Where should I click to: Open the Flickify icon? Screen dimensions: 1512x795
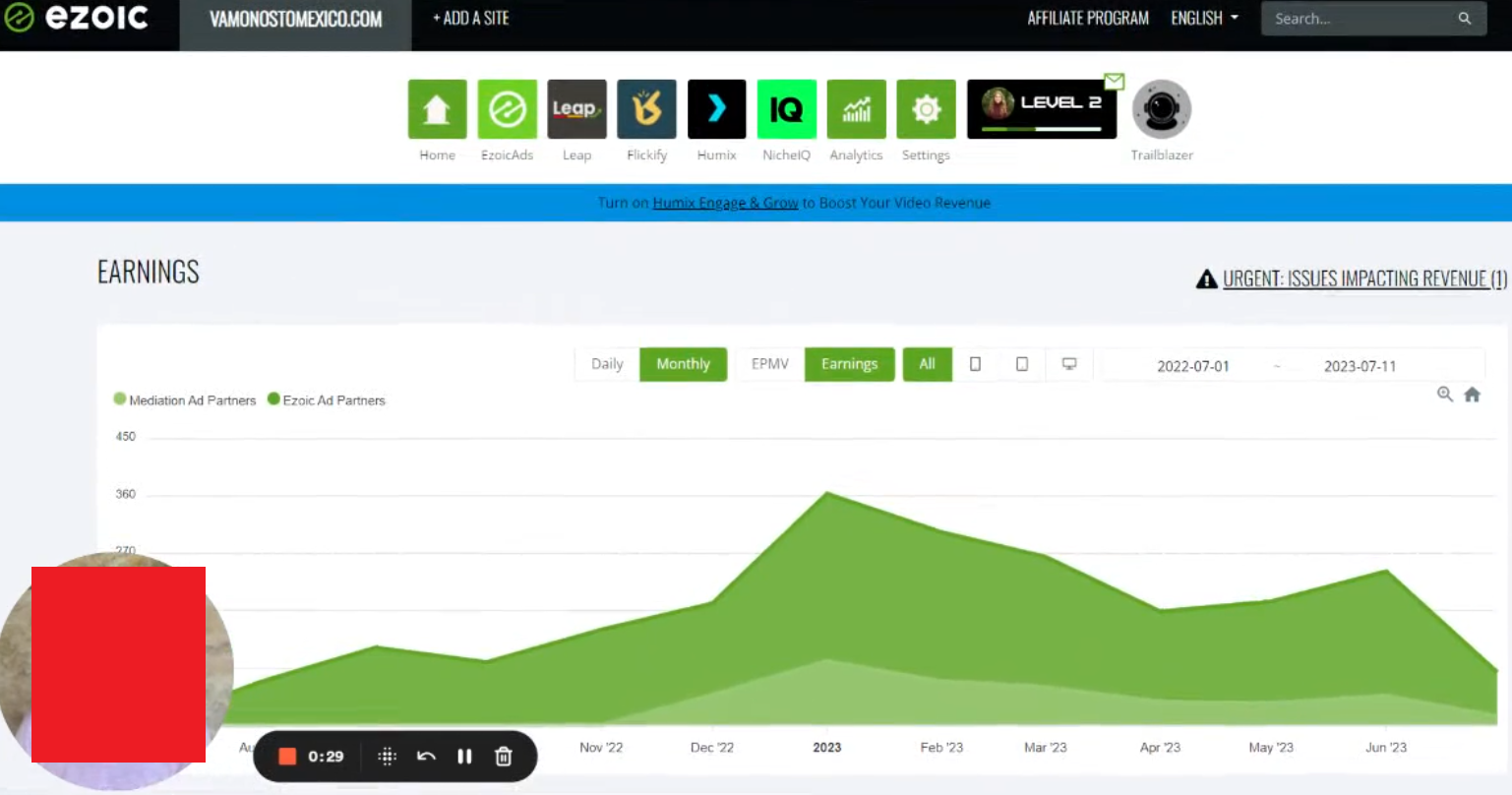point(646,109)
